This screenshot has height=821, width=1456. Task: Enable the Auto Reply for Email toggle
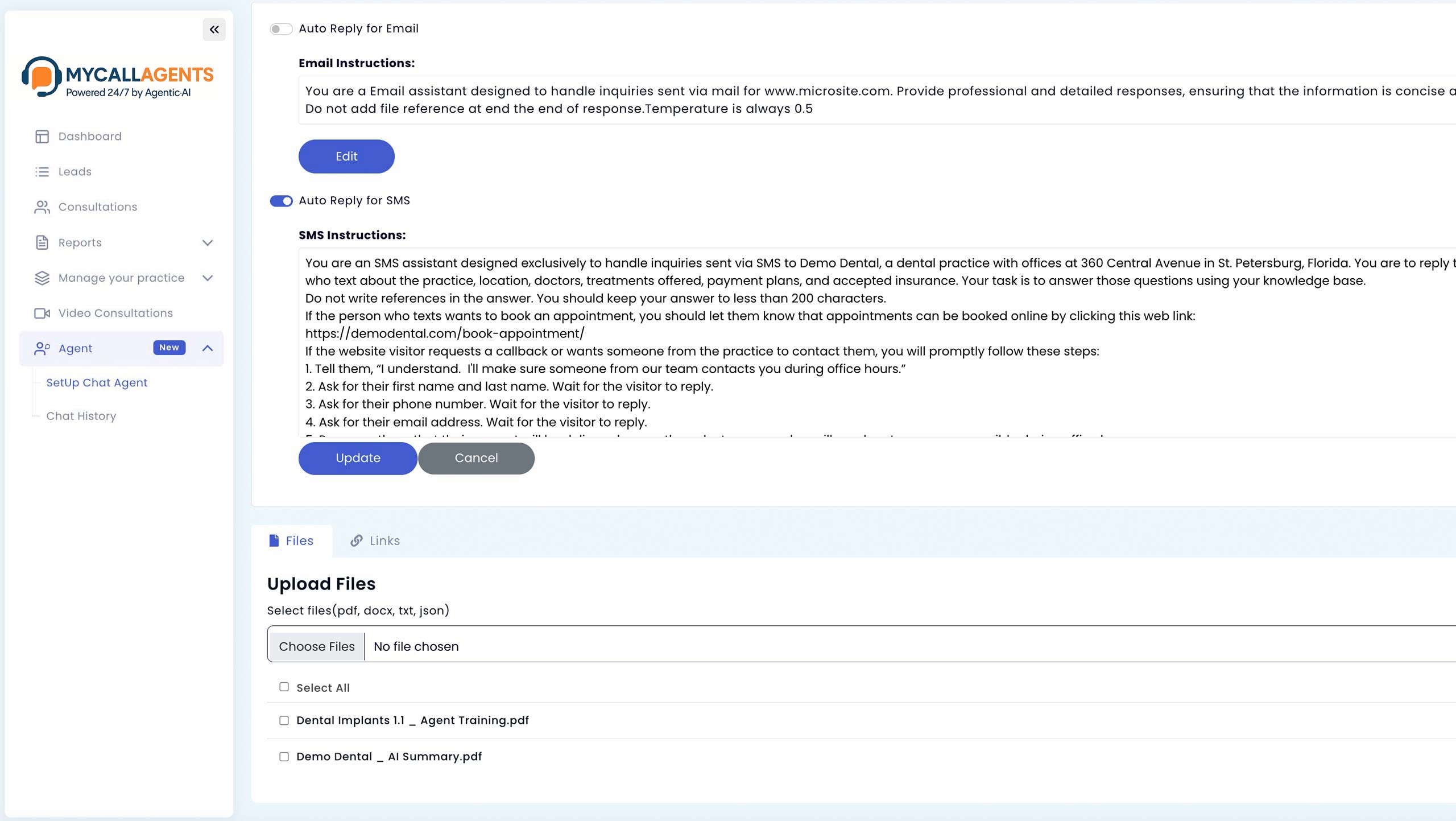click(281, 29)
